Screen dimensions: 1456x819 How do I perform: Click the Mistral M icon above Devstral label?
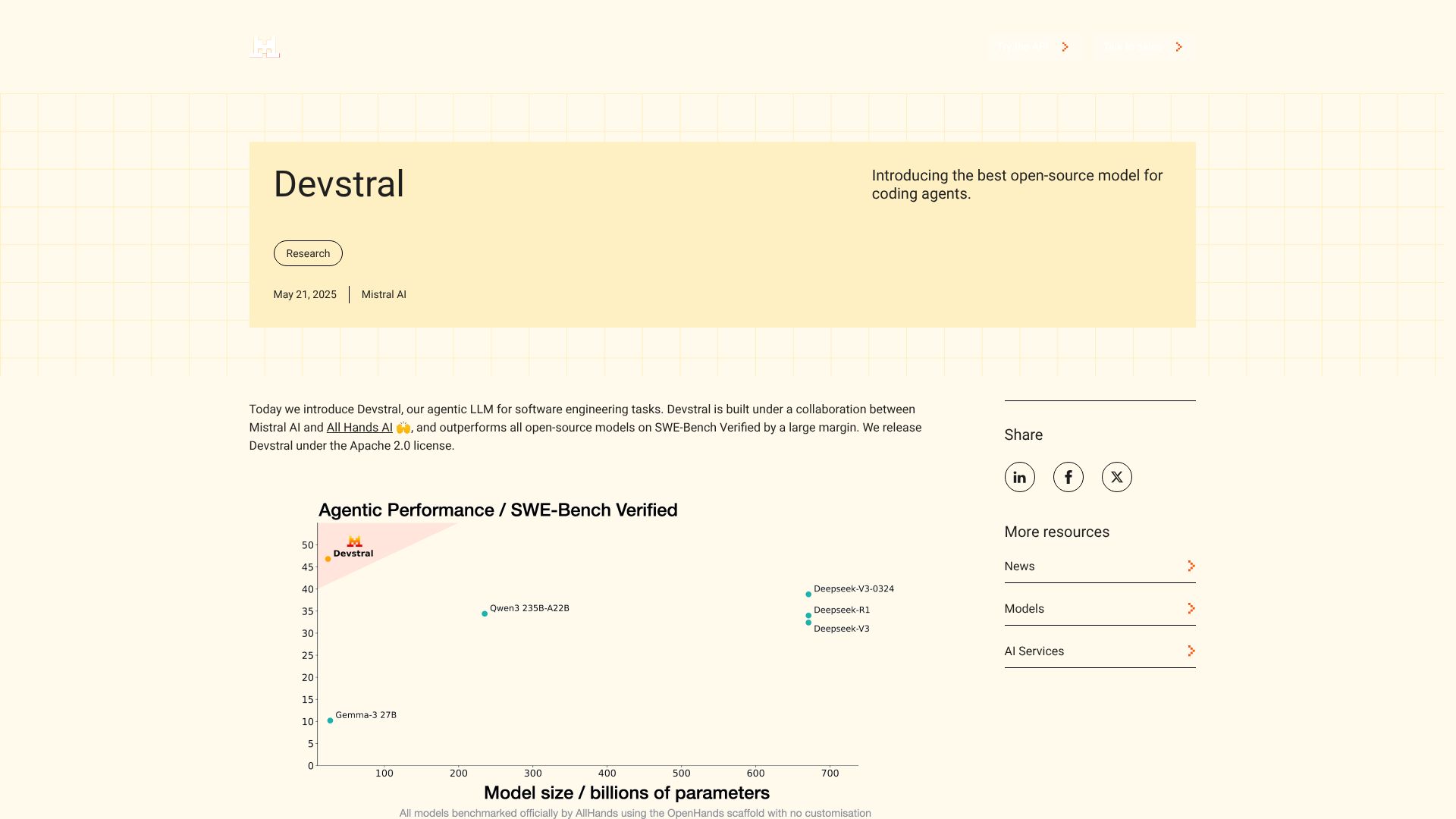coord(354,541)
